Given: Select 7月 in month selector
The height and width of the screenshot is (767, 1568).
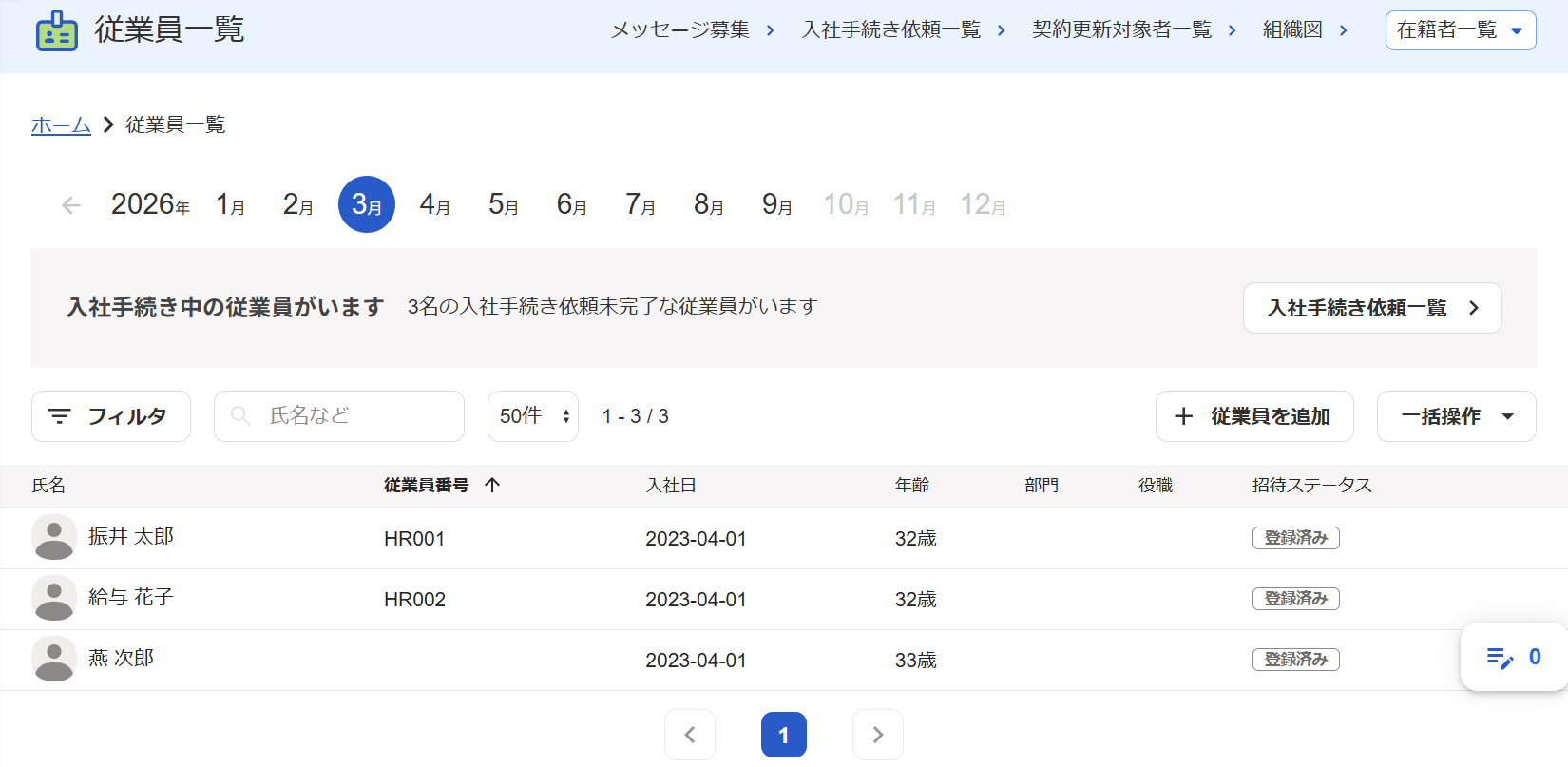Looking at the screenshot, I should 641,204.
